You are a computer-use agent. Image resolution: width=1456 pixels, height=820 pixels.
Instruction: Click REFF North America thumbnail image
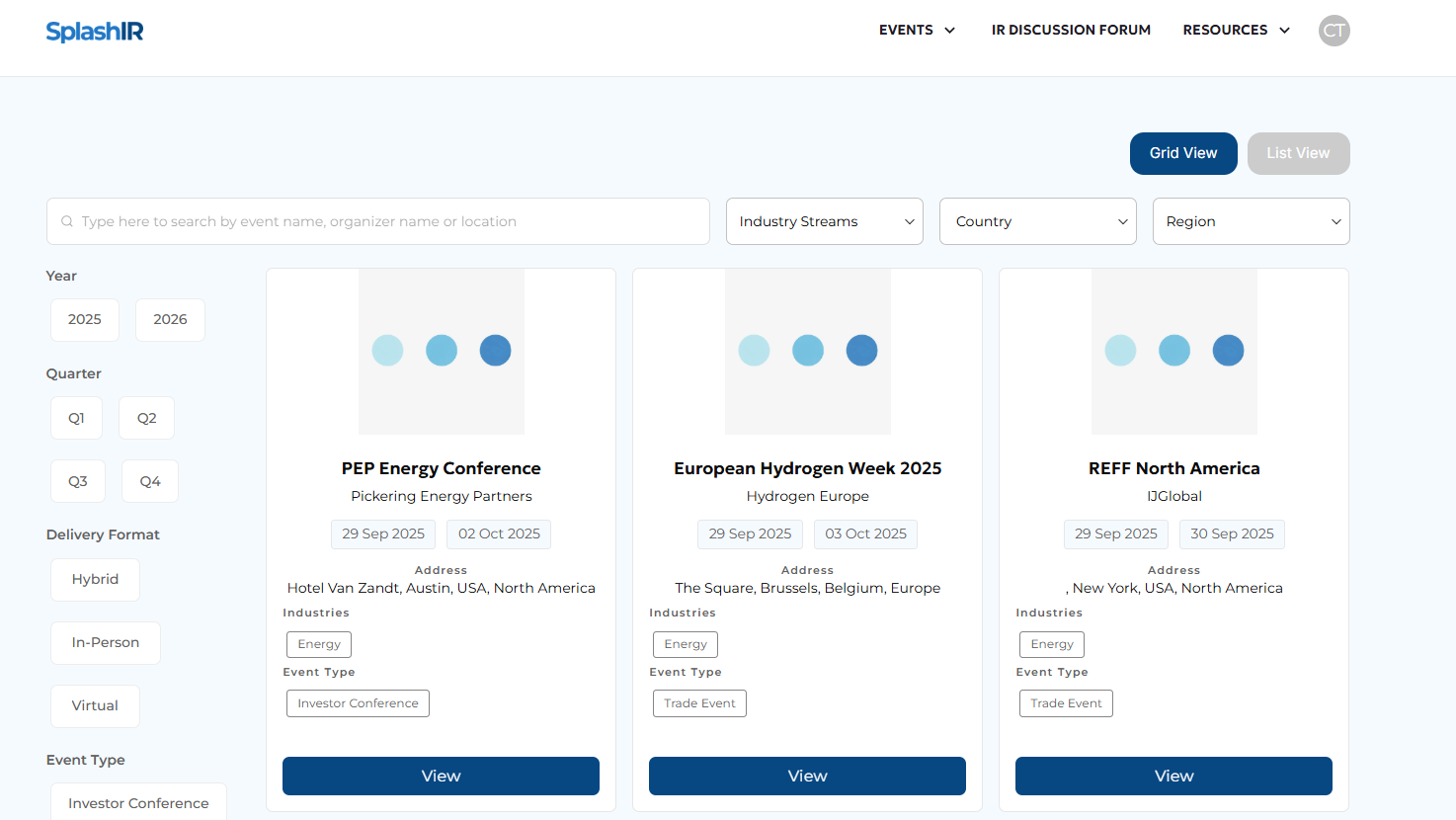1174,352
